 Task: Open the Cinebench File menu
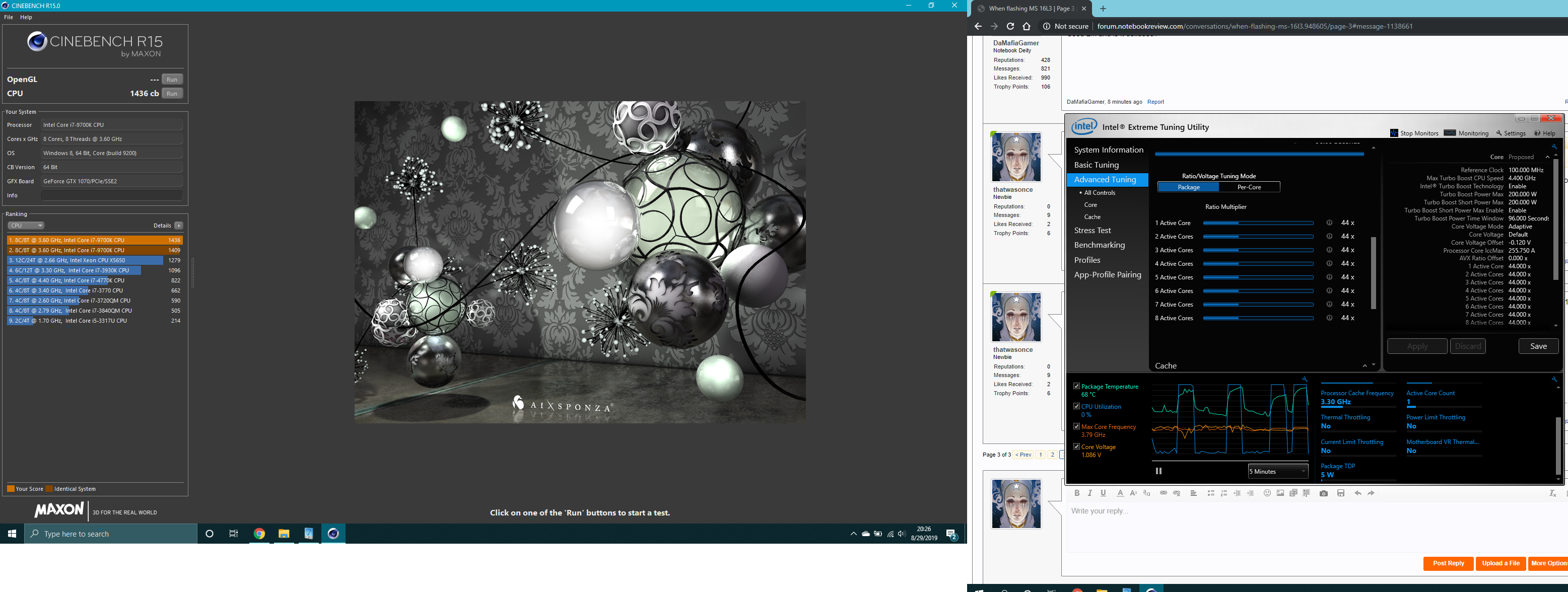click(9, 17)
